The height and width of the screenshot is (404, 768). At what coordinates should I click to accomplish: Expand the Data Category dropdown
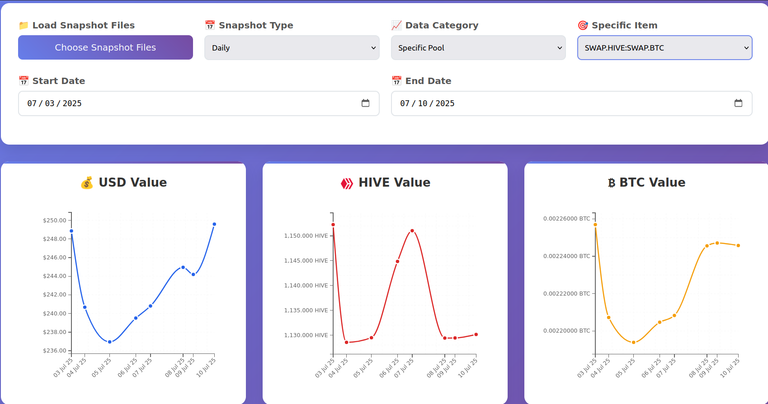478,48
